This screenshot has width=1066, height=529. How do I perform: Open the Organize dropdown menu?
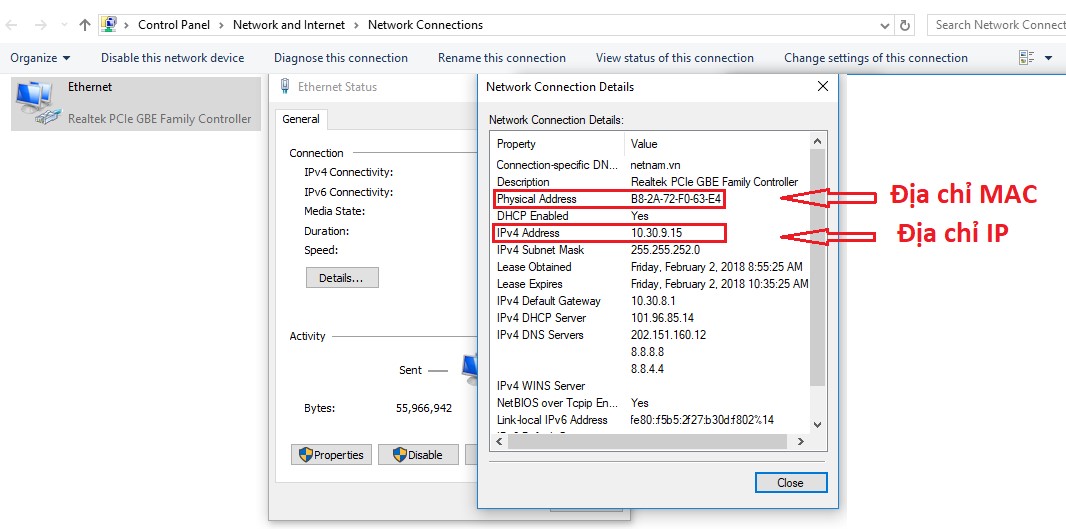coord(40,58)
